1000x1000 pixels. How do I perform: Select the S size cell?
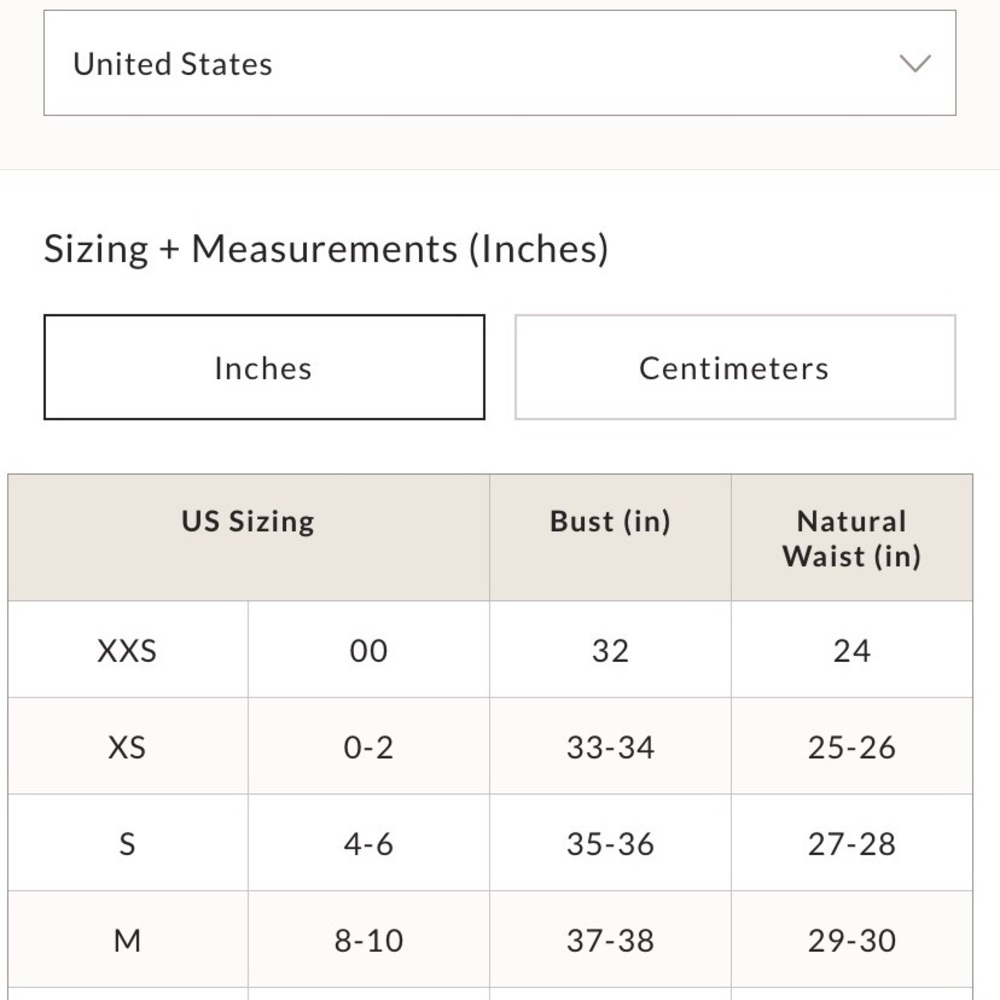128,843
